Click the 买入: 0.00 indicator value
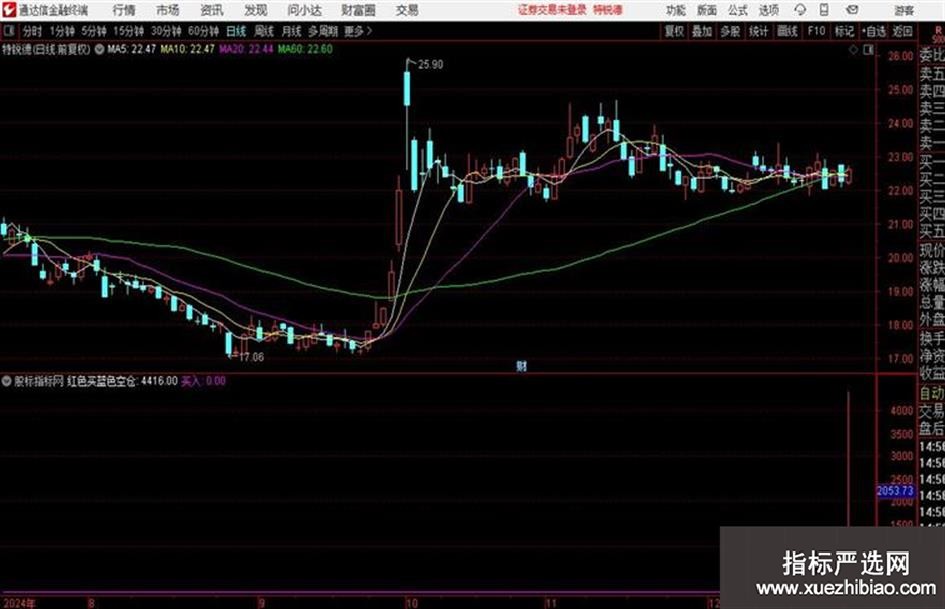945x609 pixels. point(204,381)
